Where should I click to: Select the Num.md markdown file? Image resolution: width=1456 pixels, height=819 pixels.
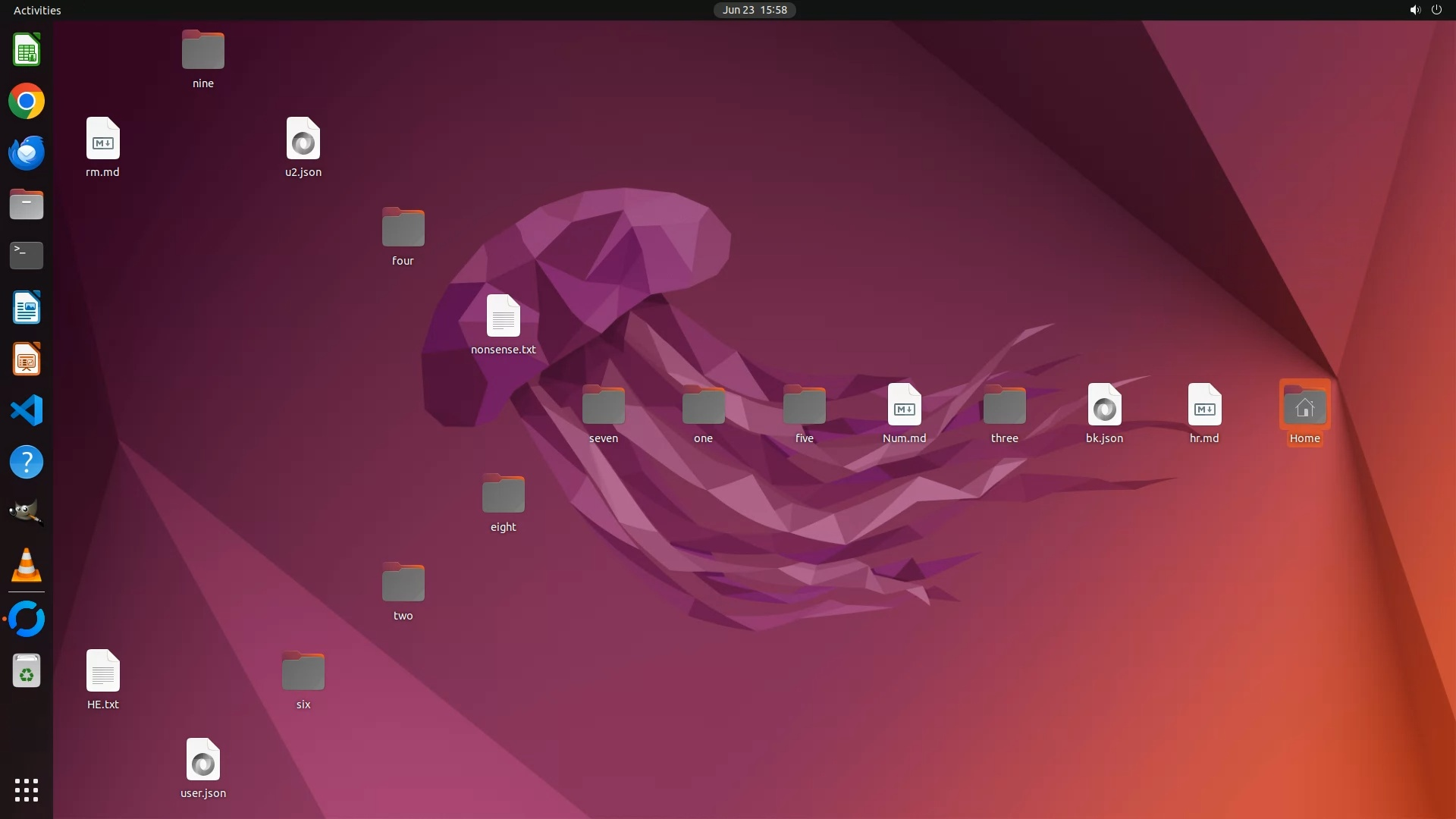coord(904,406)
